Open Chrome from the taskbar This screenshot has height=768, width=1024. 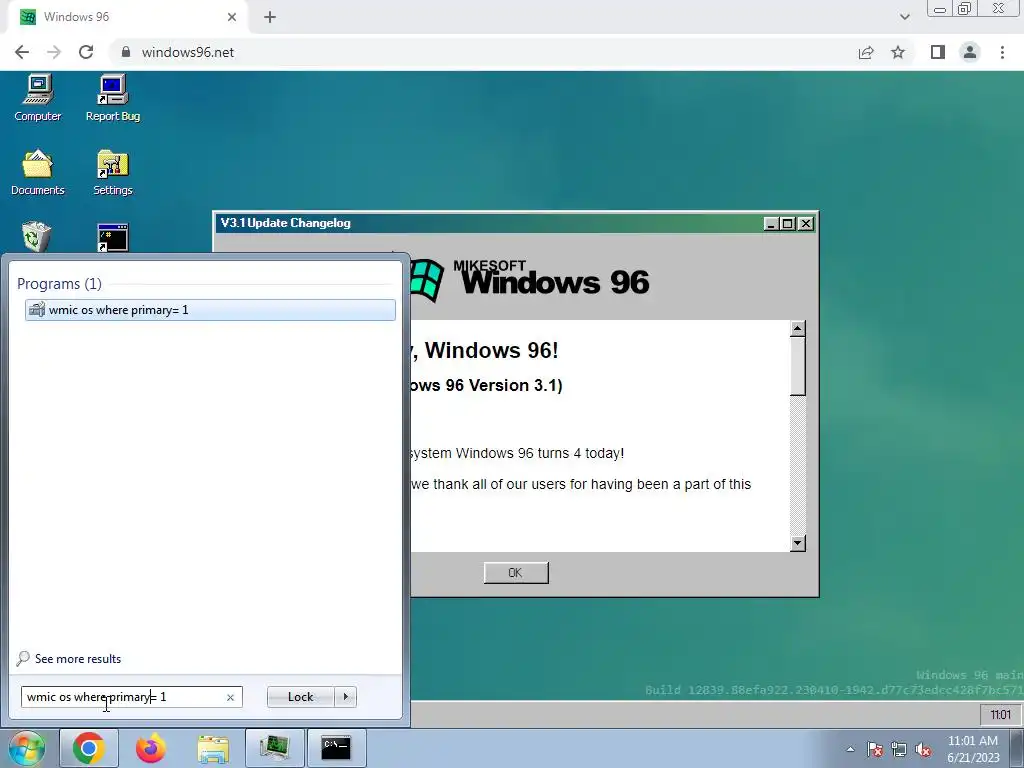tap(89, 748)
